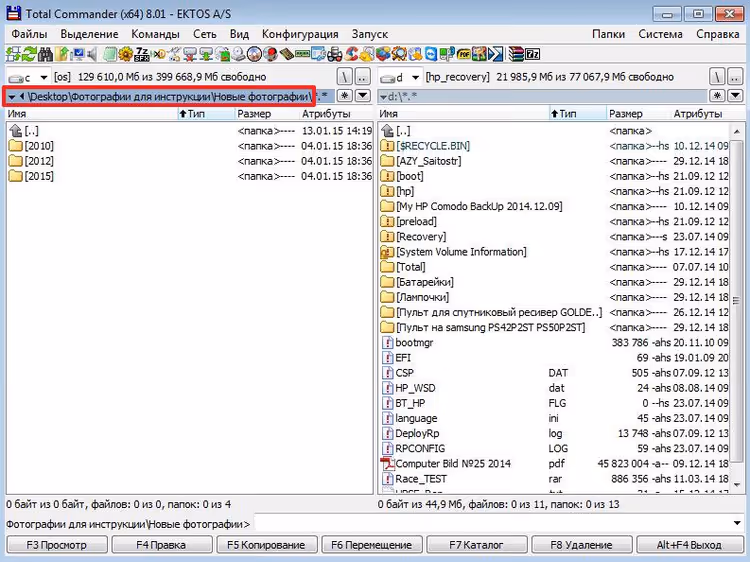This screenshot has width=750, height=562.
Task: Open the Файлы menu
Action: pos(29,34)
